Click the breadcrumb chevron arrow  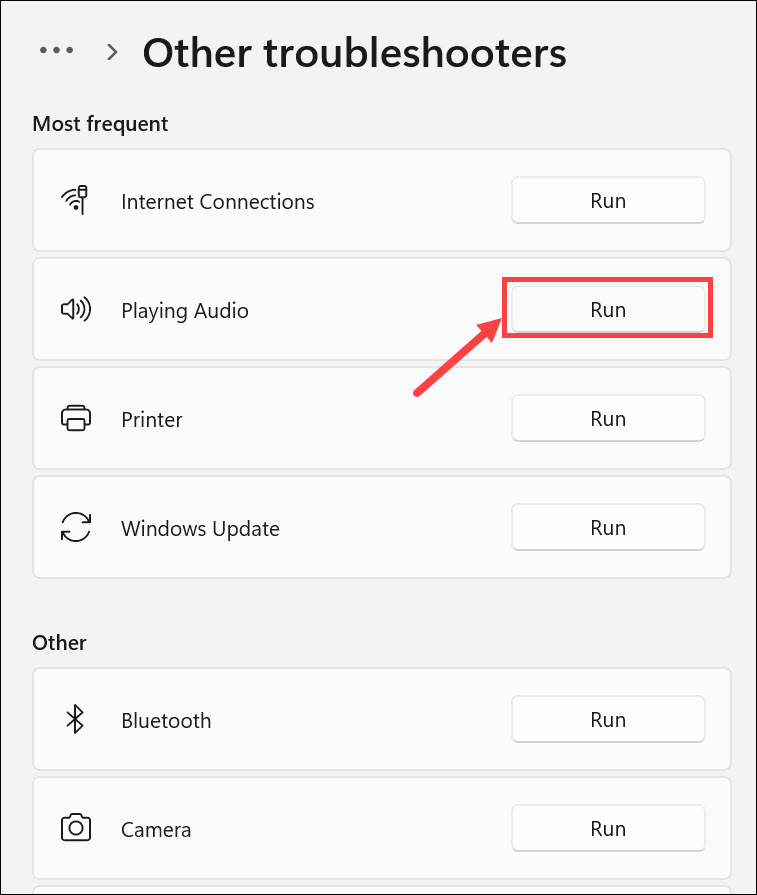tap(113, 51)
